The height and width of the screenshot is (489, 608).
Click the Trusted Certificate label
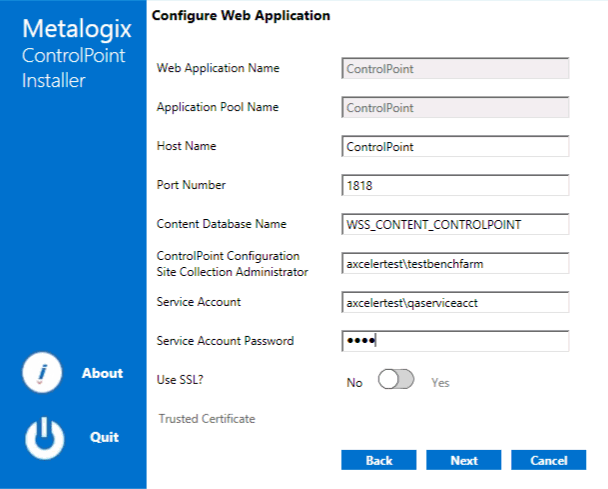click(207, 418)
